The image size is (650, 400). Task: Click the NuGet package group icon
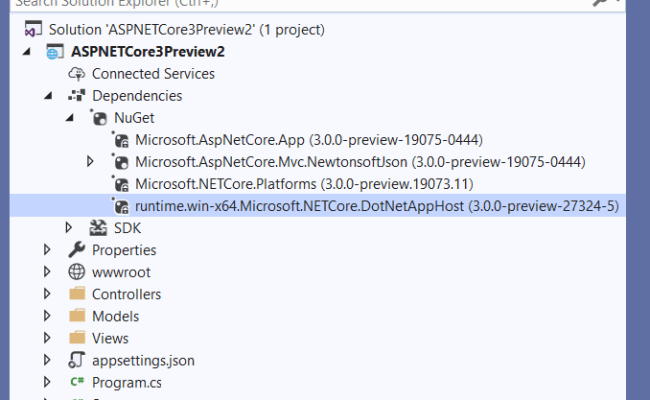tap(99, 118)
